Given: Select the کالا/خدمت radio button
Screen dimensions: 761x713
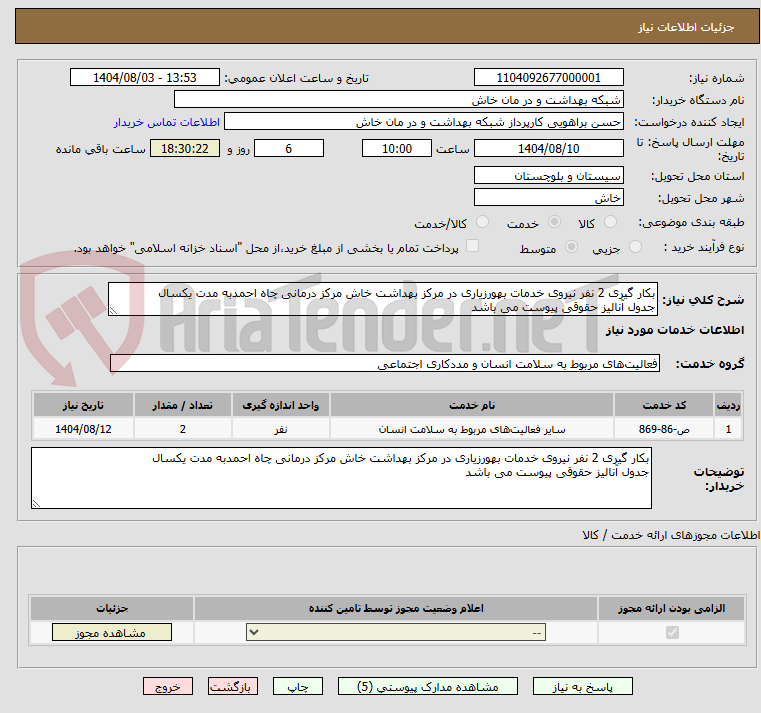Looking at the screenshot, I should pos(482,222).
